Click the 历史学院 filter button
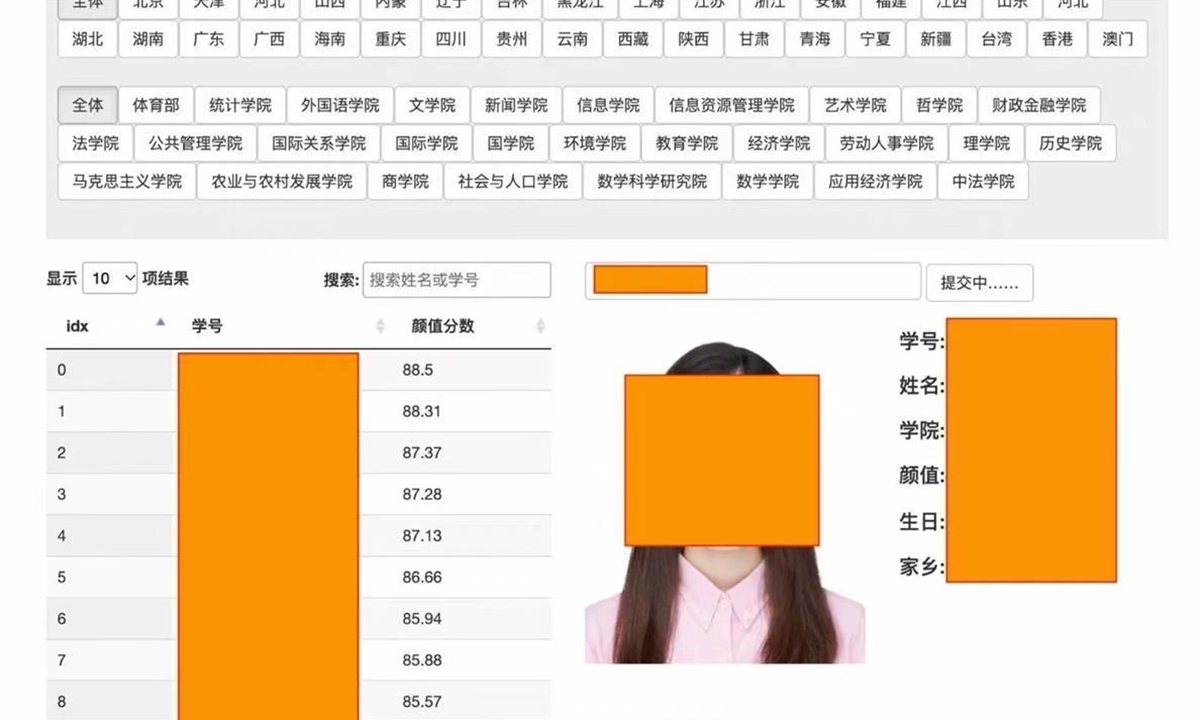 (x=1070, y=143)
